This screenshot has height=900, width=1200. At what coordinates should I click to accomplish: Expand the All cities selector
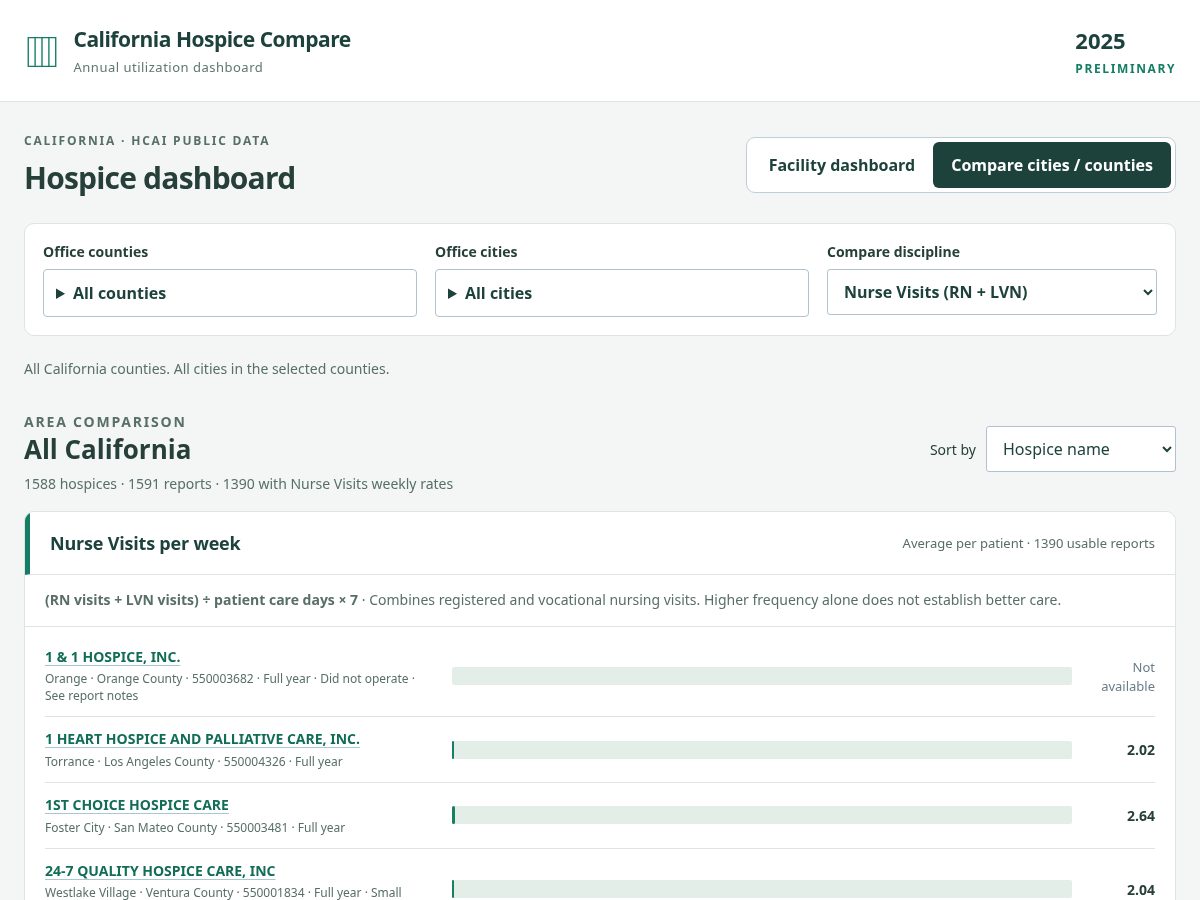[622, 293]
